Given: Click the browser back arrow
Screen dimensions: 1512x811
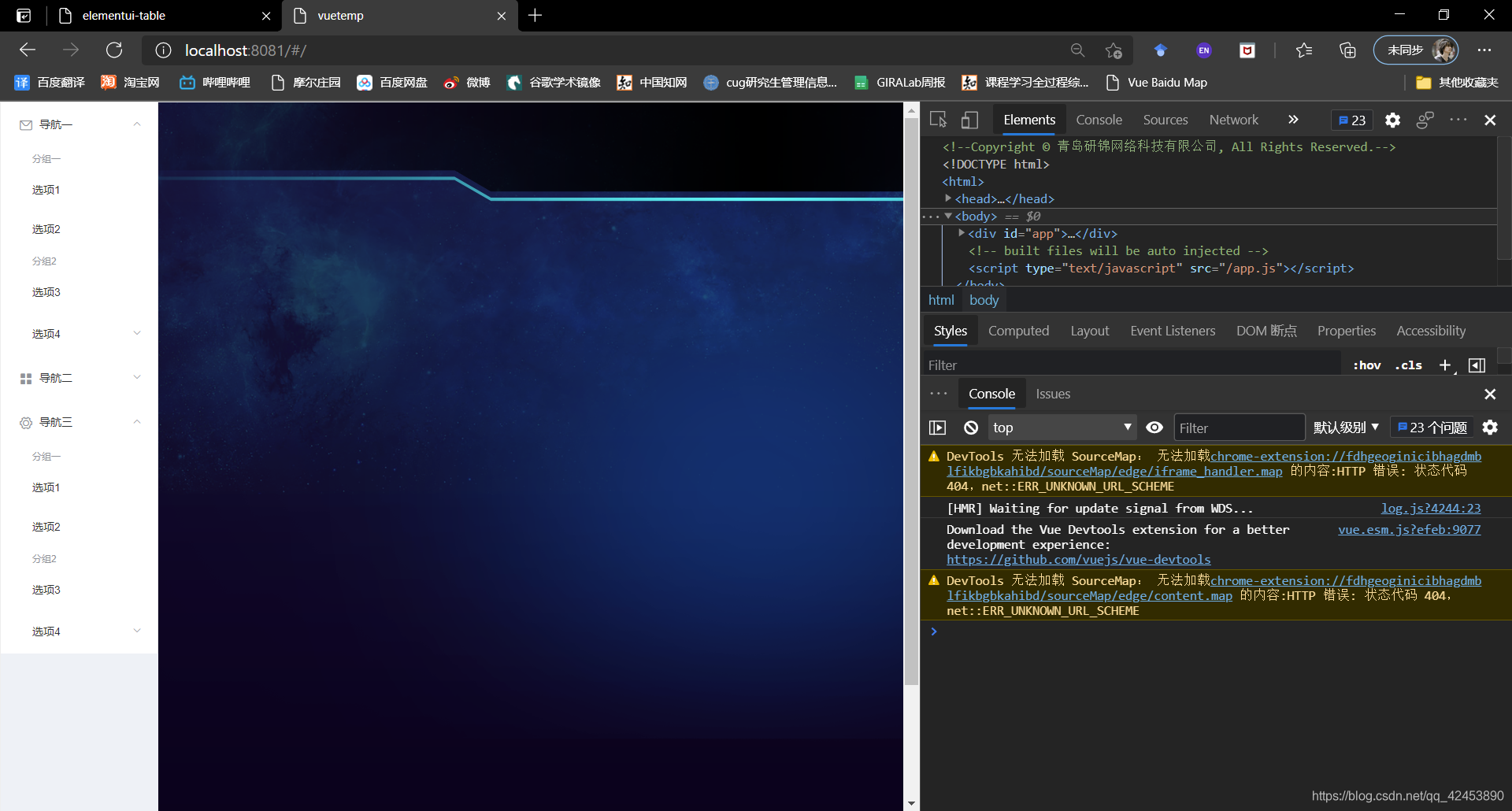Looking at the screenshot, I should [28, 50].
